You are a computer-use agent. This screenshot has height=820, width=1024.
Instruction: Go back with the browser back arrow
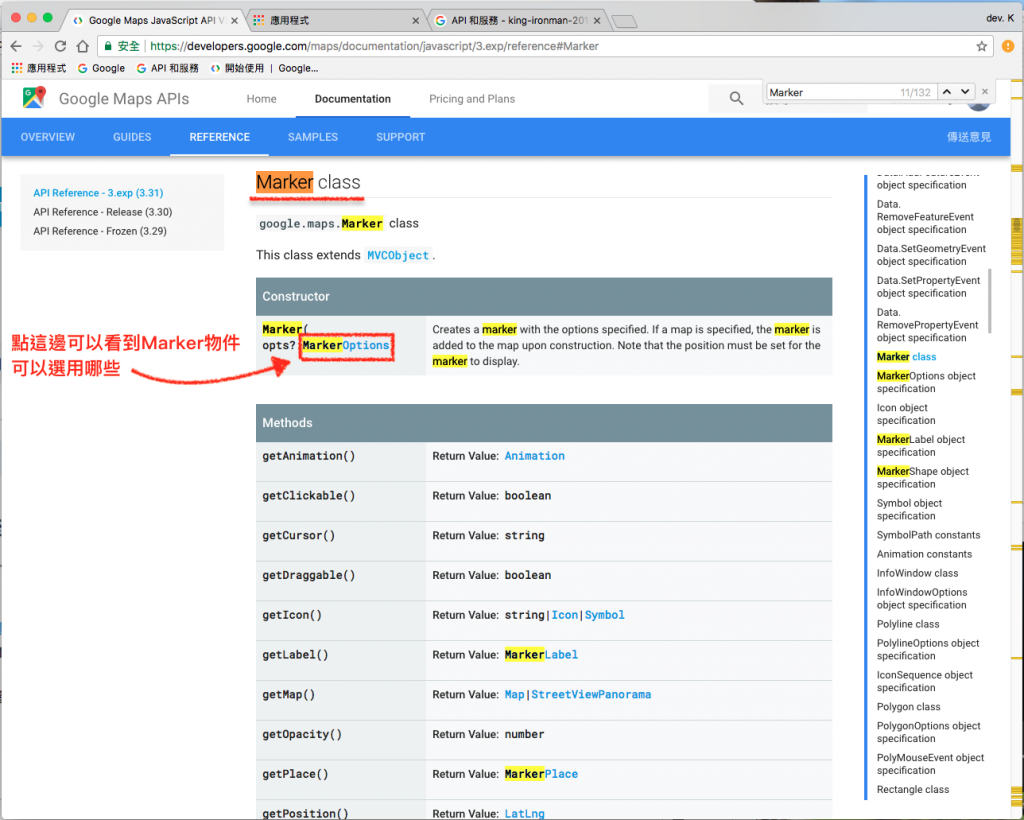16,46
